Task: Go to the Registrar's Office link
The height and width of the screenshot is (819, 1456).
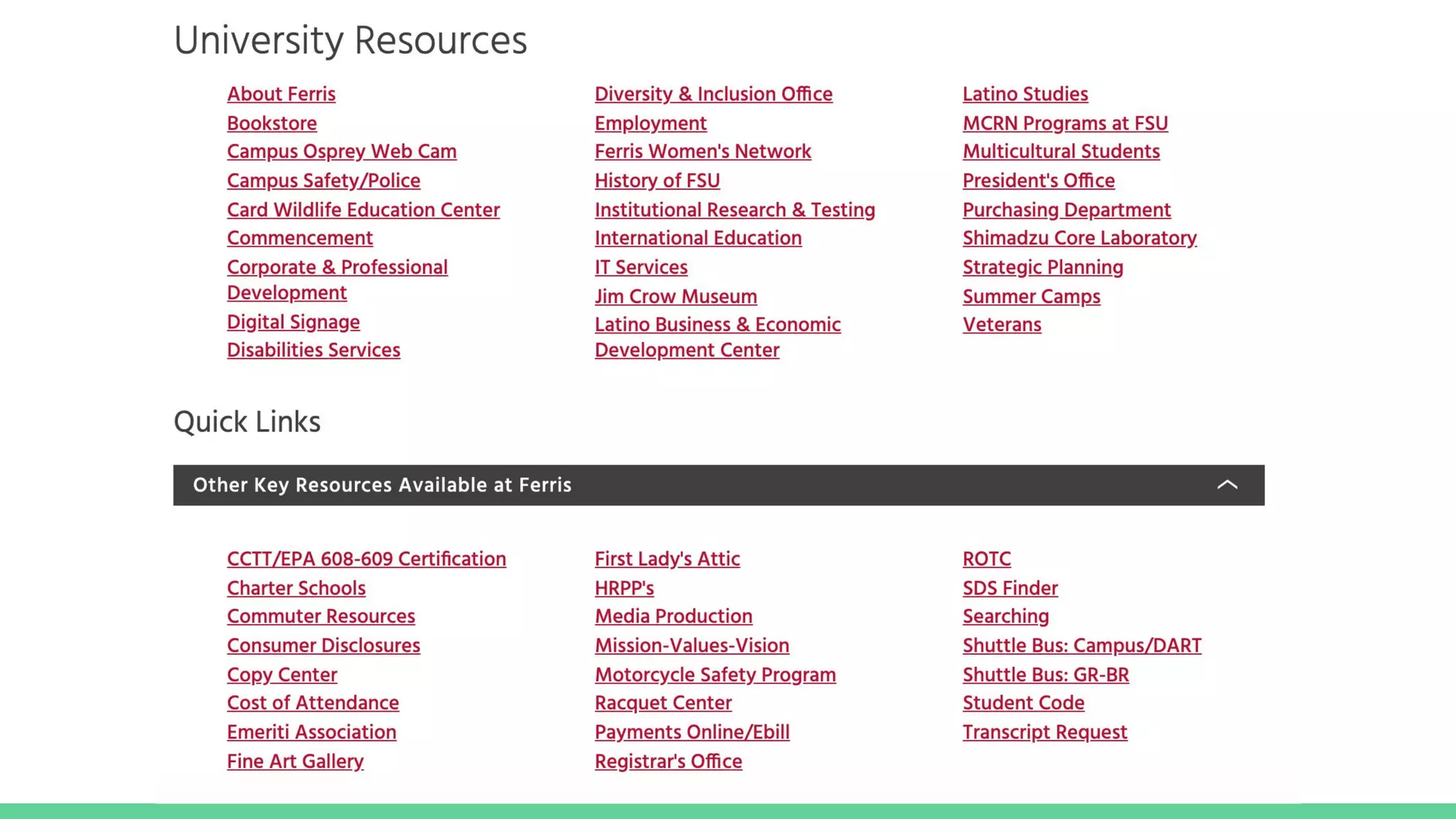Action: (668, 761)
